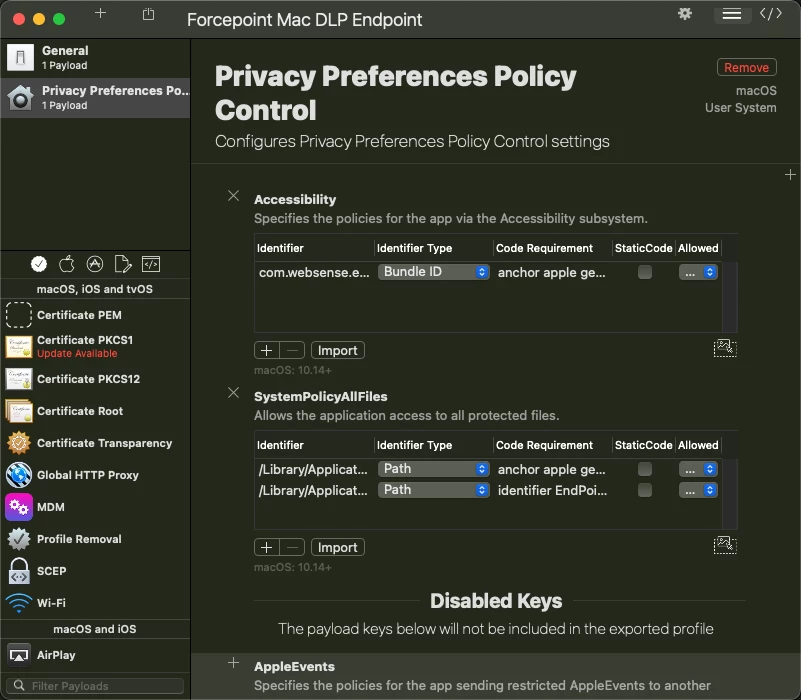Import into the SystemPolicyAllFiles table
This screenshot has height=700, width=801.
point(338,547)
